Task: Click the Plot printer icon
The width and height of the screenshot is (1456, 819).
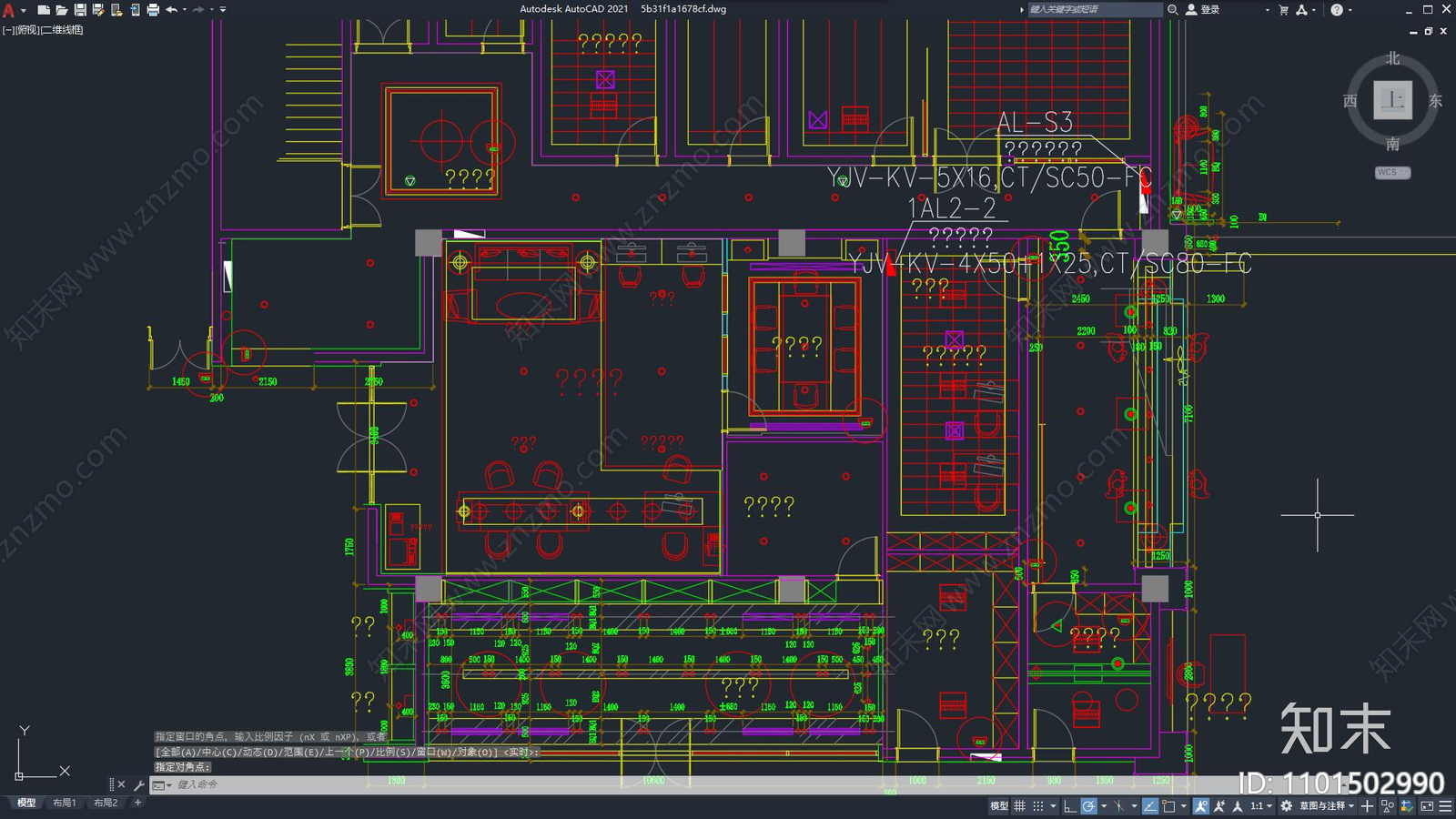Action: click(153, 10)
